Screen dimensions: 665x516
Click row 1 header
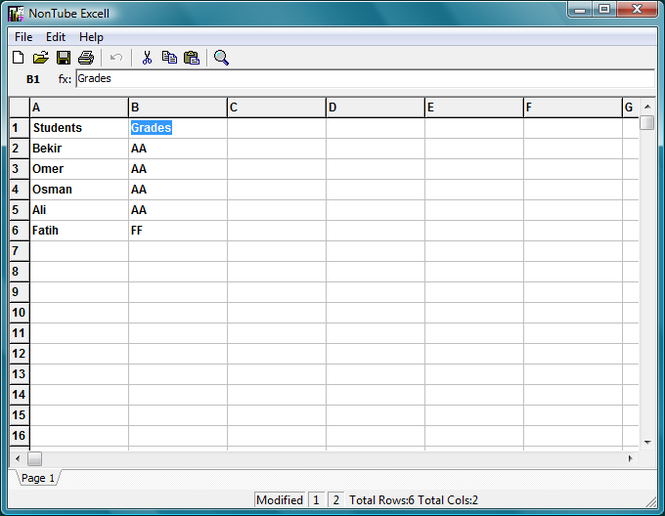20,128
